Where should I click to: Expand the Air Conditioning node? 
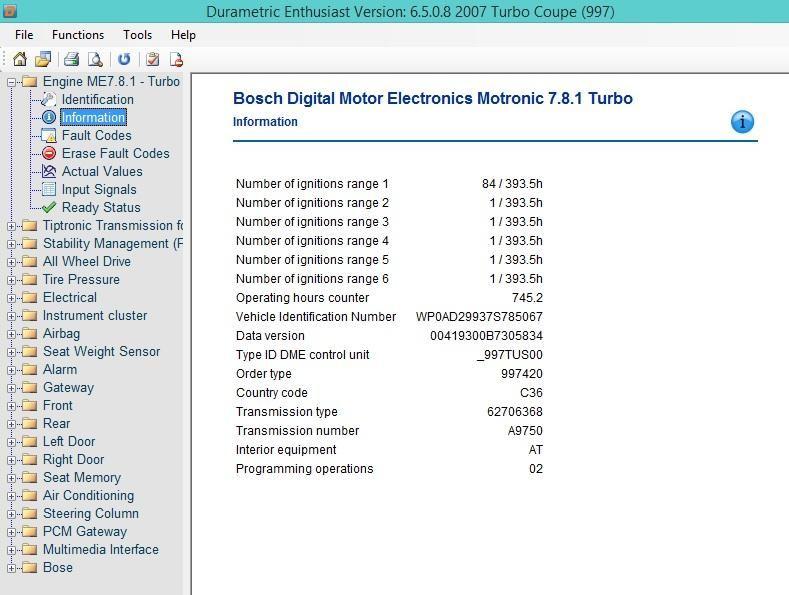point(11,496)
